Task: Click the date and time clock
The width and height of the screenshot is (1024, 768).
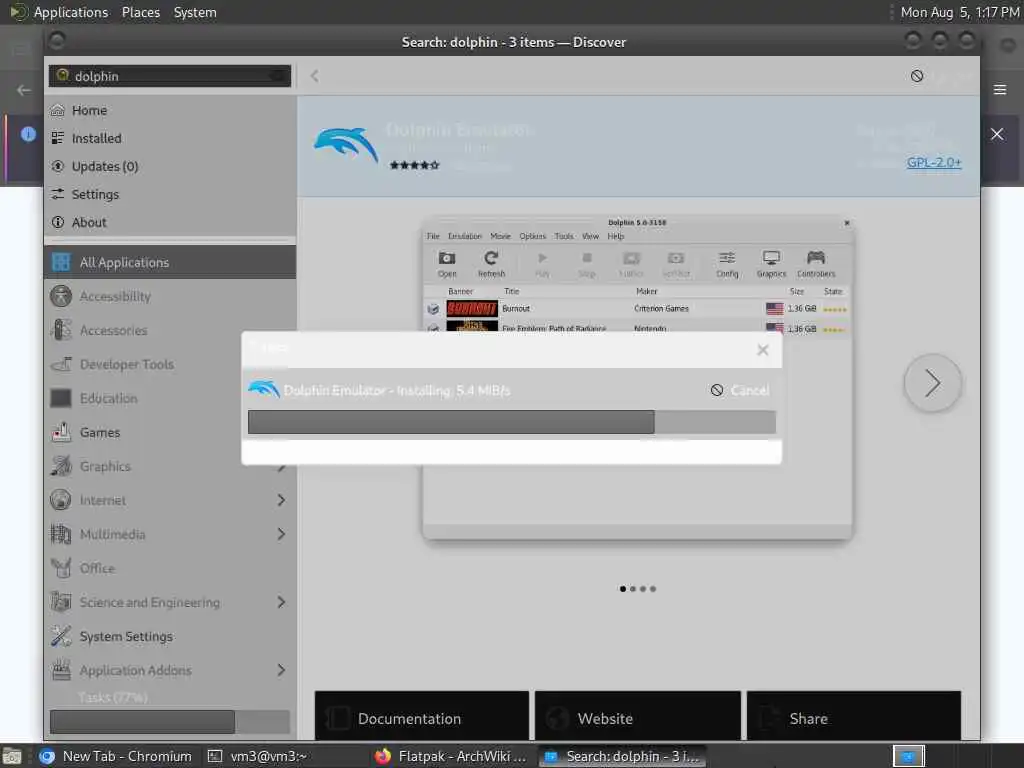Action: point(960,12)
